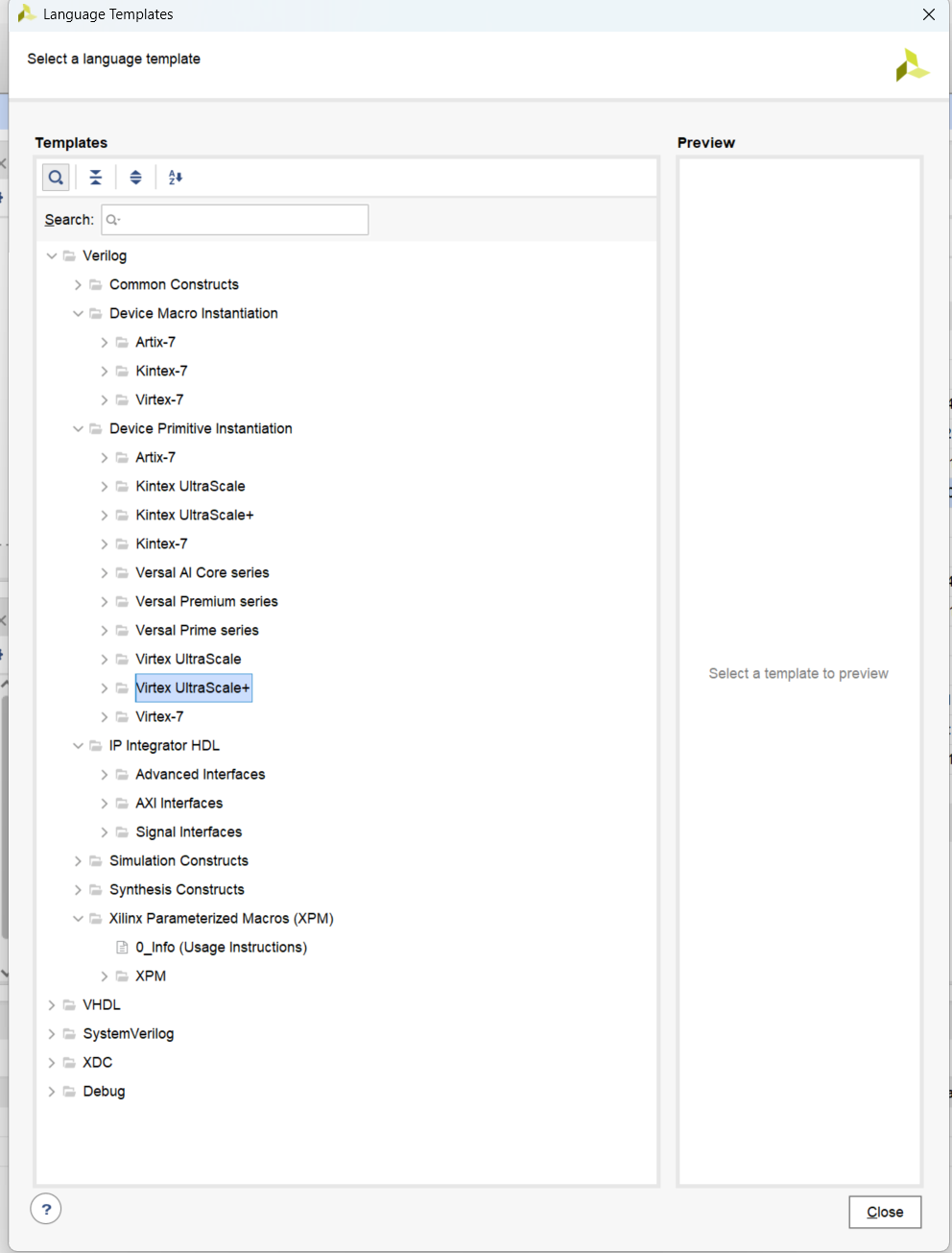This screenshot has width=952, height=1253.
Task: Collapse all template tree items
Action: (95, 177)
